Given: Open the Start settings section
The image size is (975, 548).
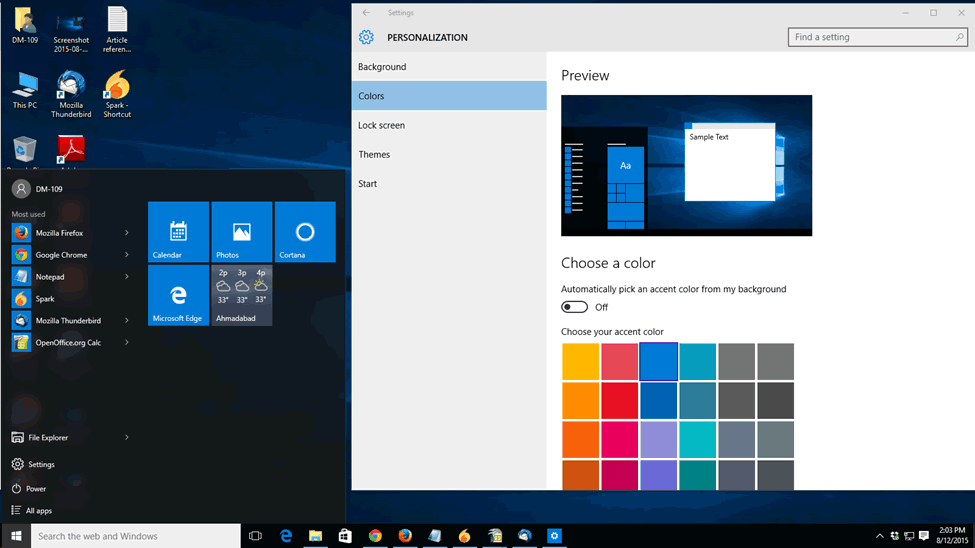Looking at the screenshot, I should [449, 183].
